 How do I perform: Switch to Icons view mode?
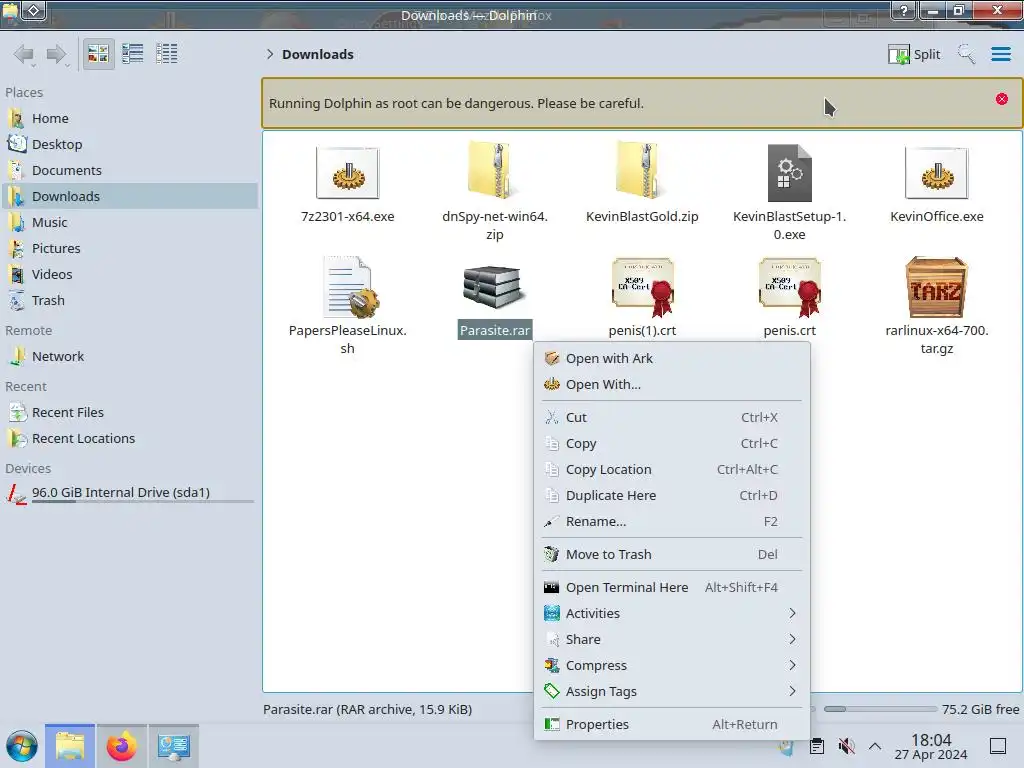[98, 54]
